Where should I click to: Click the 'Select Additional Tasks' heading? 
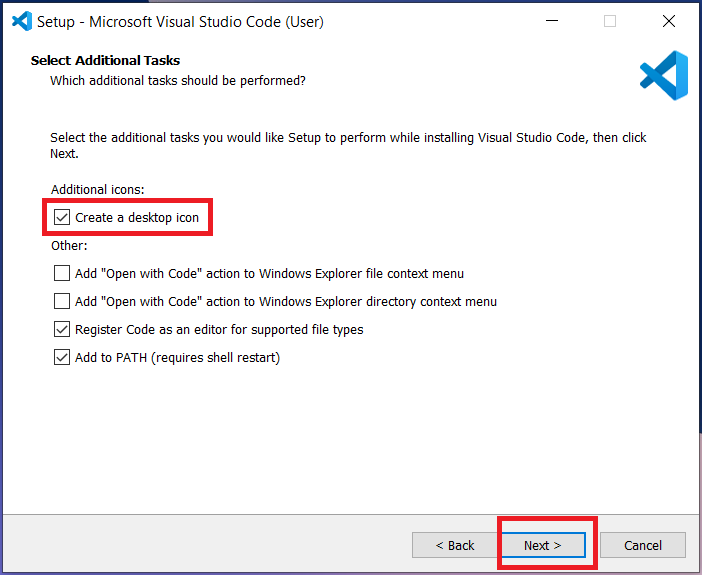[105, 60]
